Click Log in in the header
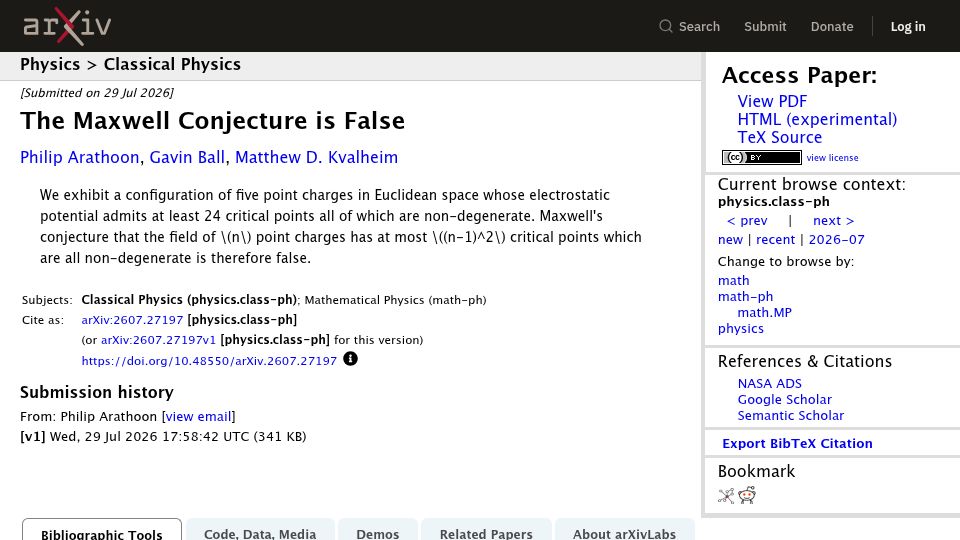This screenshot has height=540, width=960. tap(908, 26)
